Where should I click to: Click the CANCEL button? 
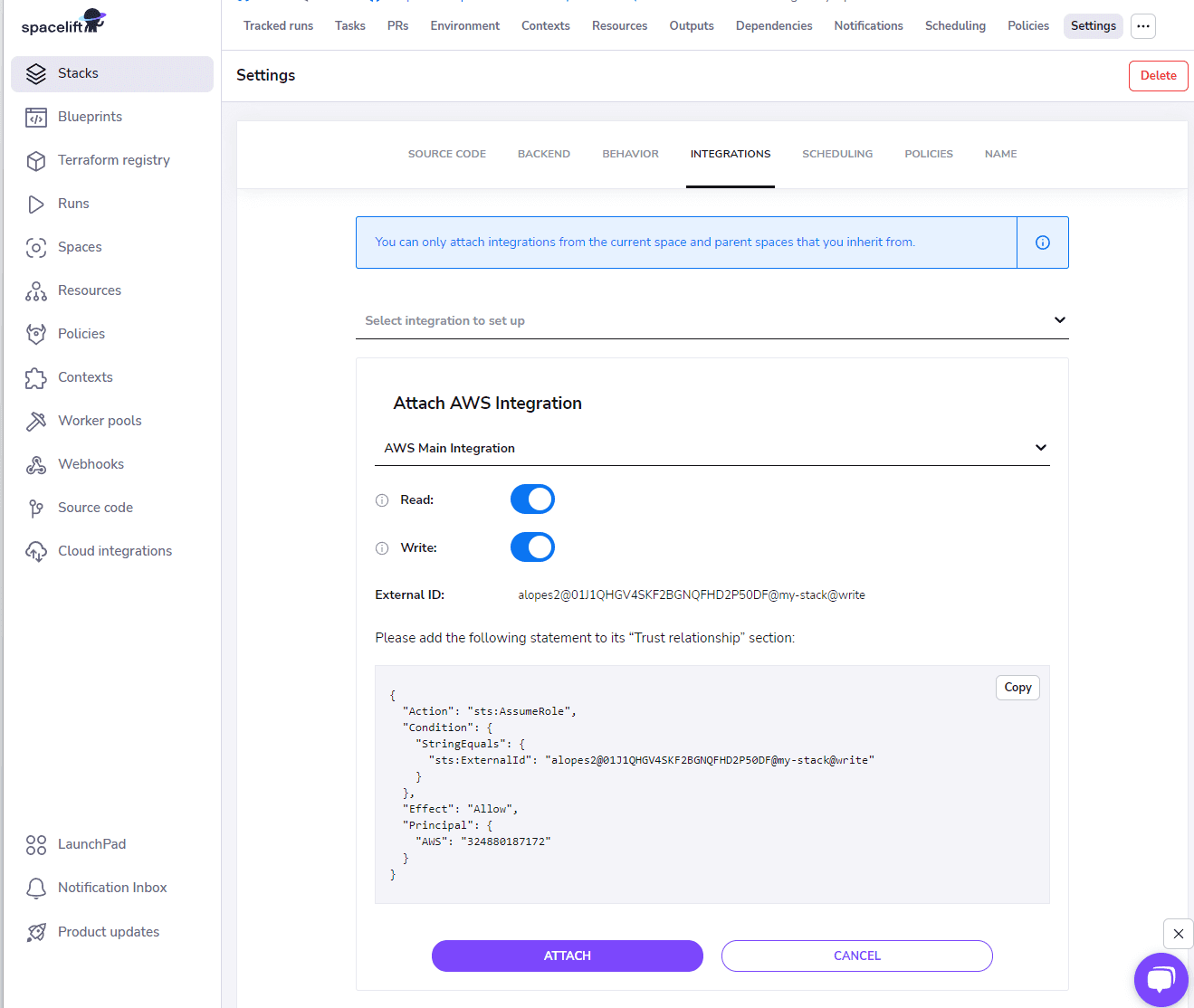pyautogui.click(x=857, y=956)
